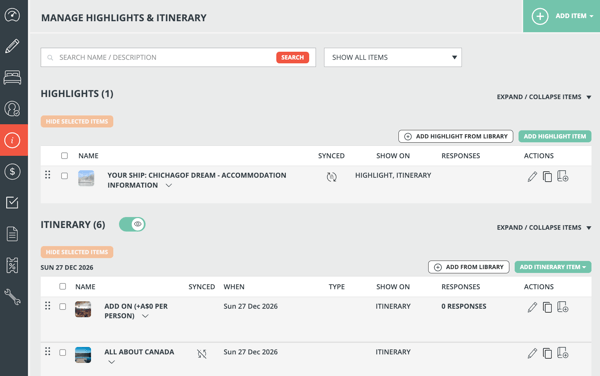600x376 pixels.
Task: Click drag handle of All About Canada row
Action: 47,351
